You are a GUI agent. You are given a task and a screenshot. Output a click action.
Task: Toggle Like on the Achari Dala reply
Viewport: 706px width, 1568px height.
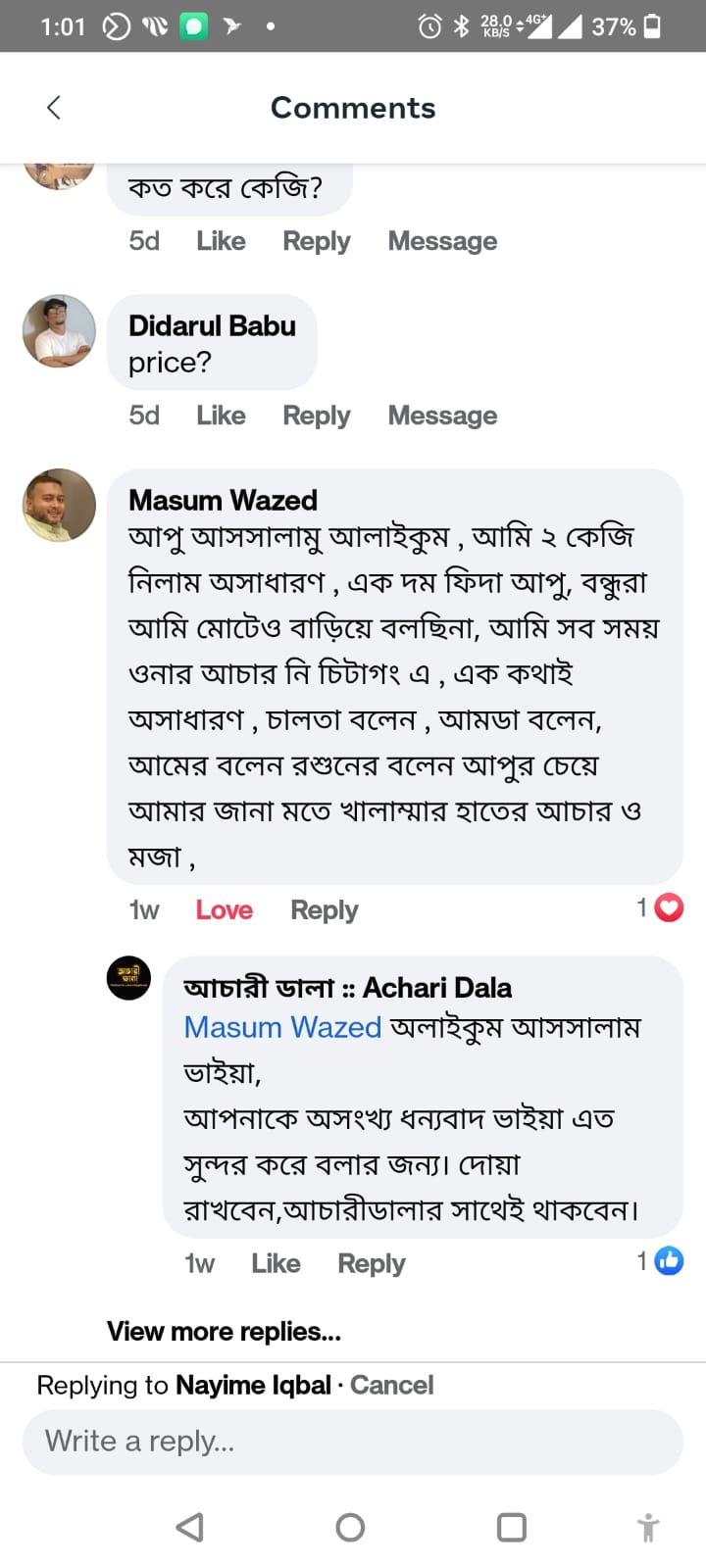[276, 1262]
